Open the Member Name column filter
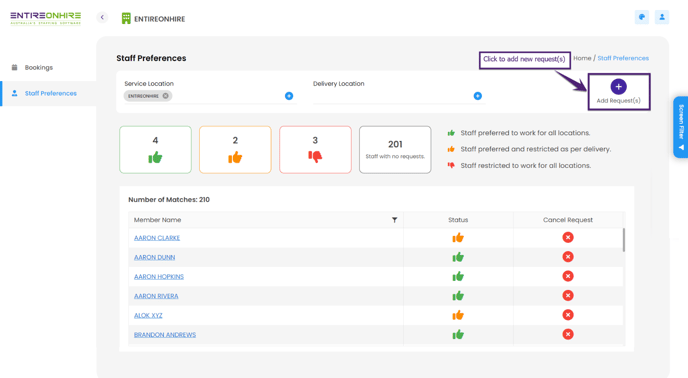Screen dimensions: 688x378 pos(394,220)
